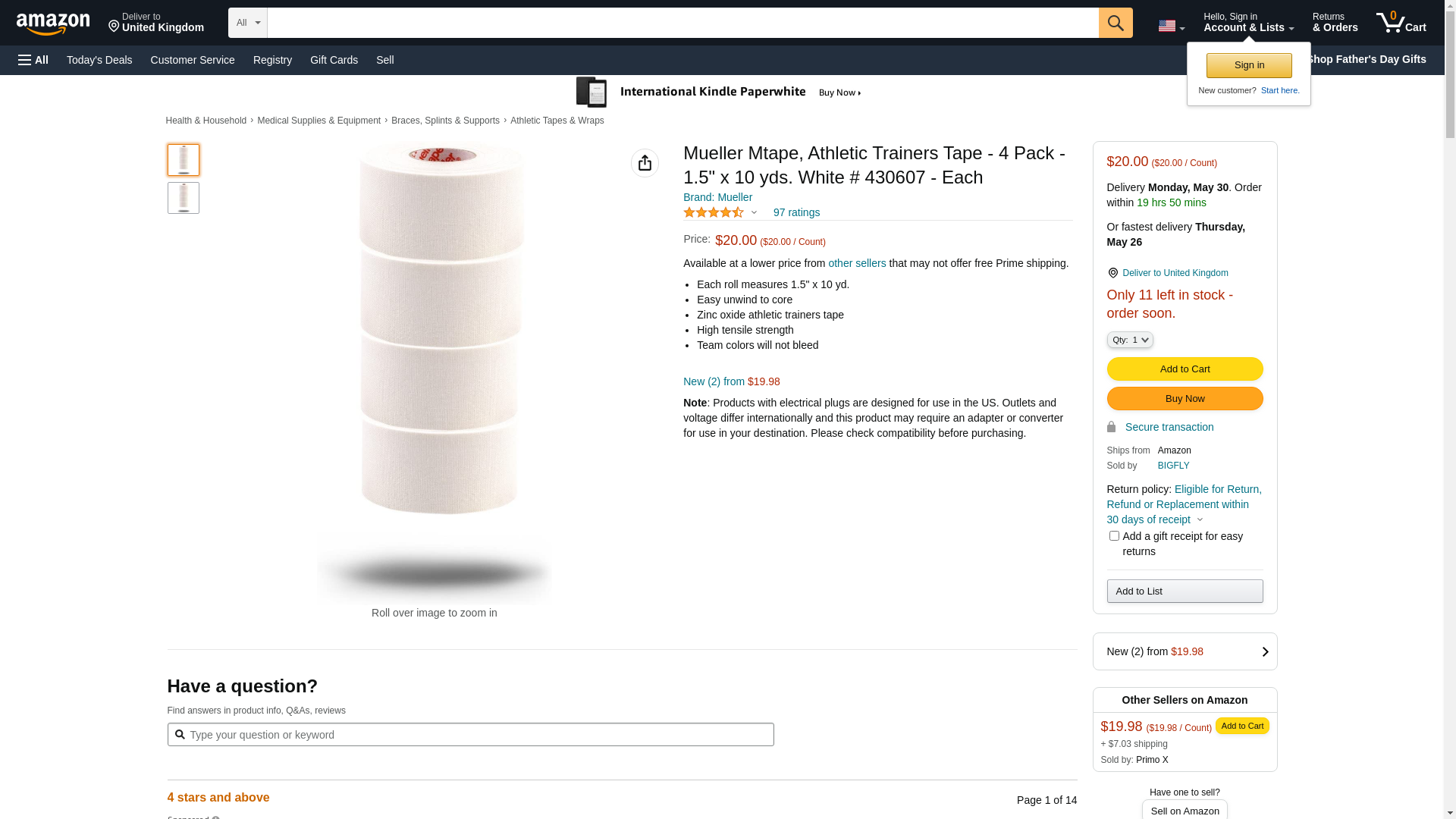Expand the New (2) from $19.98 panel

tap(1185, 651)
